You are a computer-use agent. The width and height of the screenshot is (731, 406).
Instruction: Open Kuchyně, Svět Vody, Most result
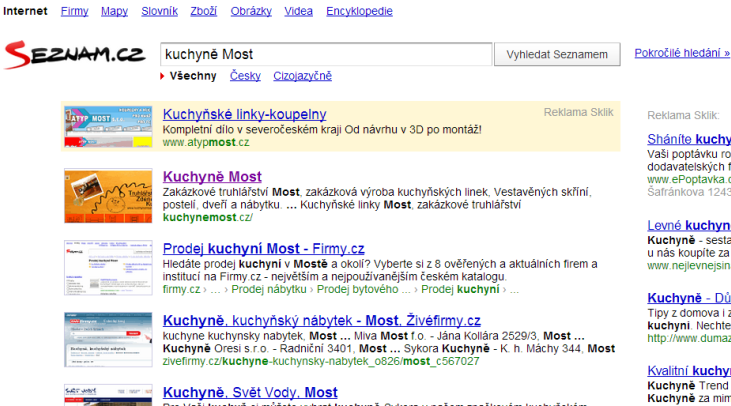(x=250, y=392)
